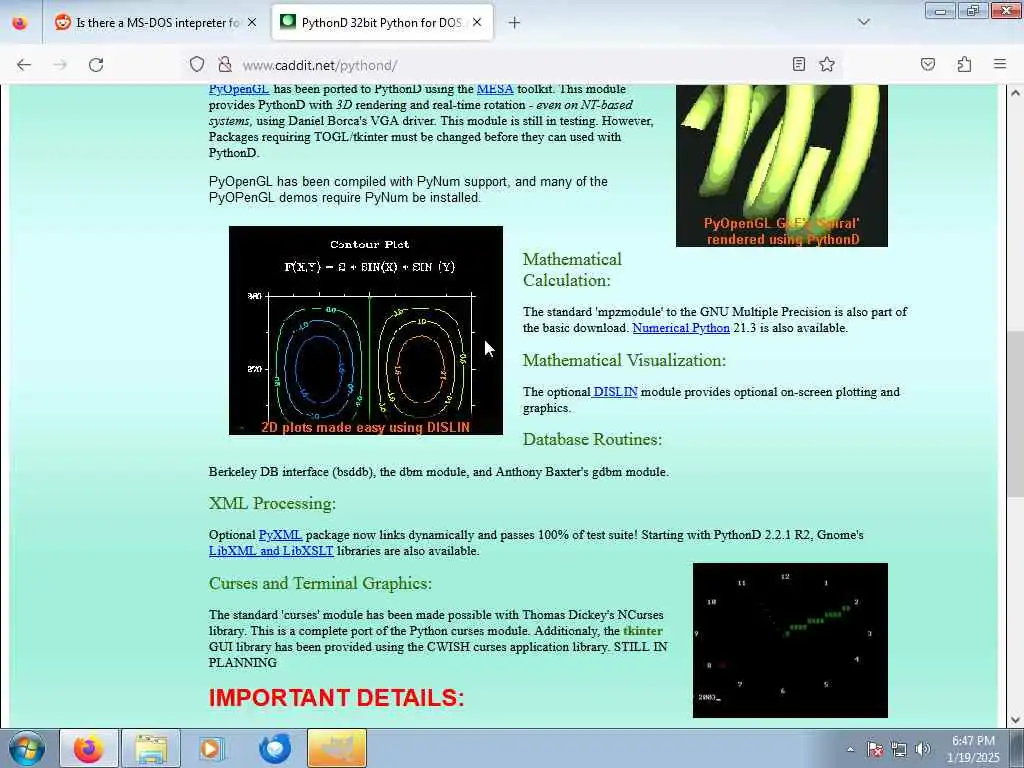This screenshot has width=1024, height=768.
Task: Click the insecure connection padlock icon
Action: pos(225,64)
